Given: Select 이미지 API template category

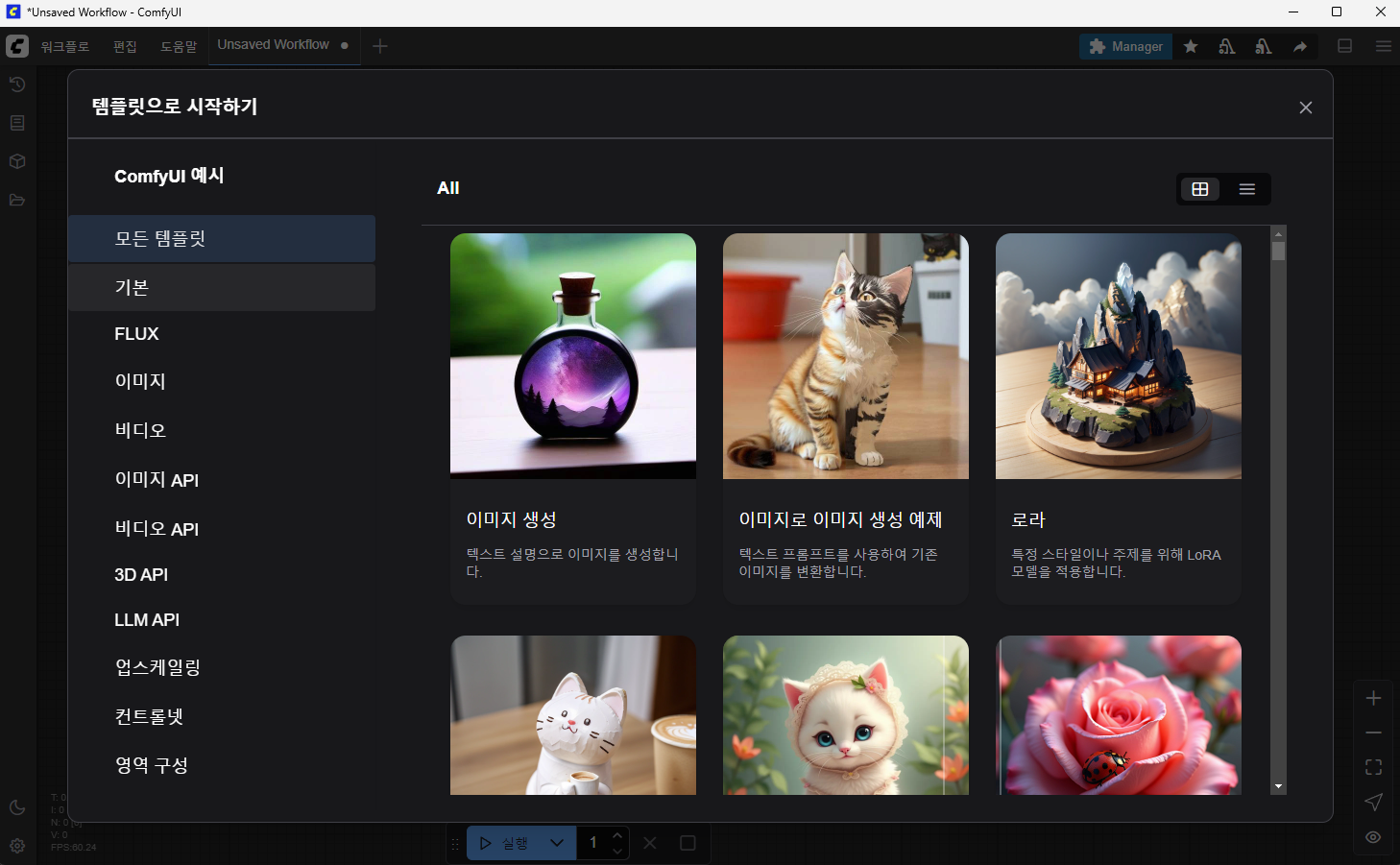Looking at the screenshot, I should 222,479.
